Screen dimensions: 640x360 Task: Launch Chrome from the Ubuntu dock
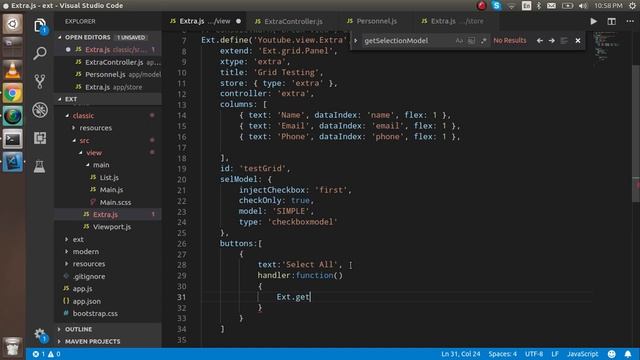pyautogui.click(x=13, y=93)
